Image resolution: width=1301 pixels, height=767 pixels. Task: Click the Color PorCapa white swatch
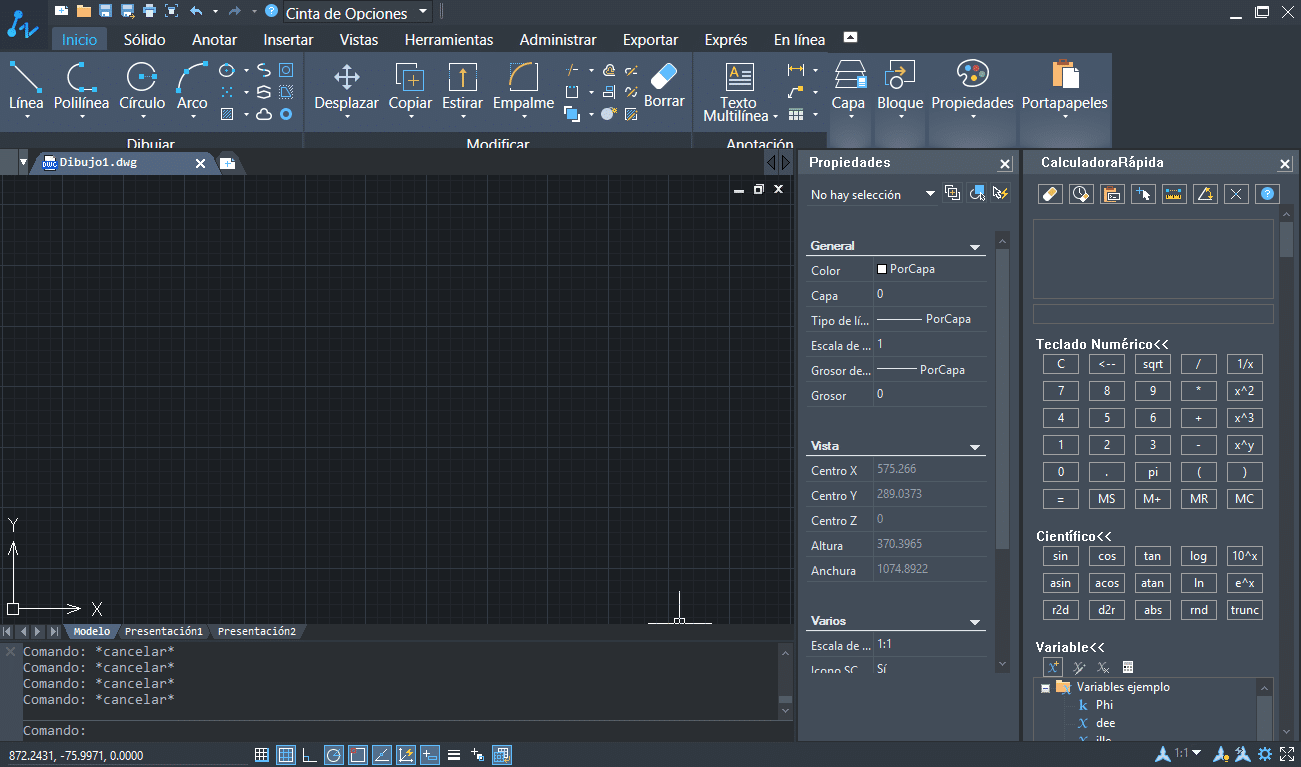882,269
